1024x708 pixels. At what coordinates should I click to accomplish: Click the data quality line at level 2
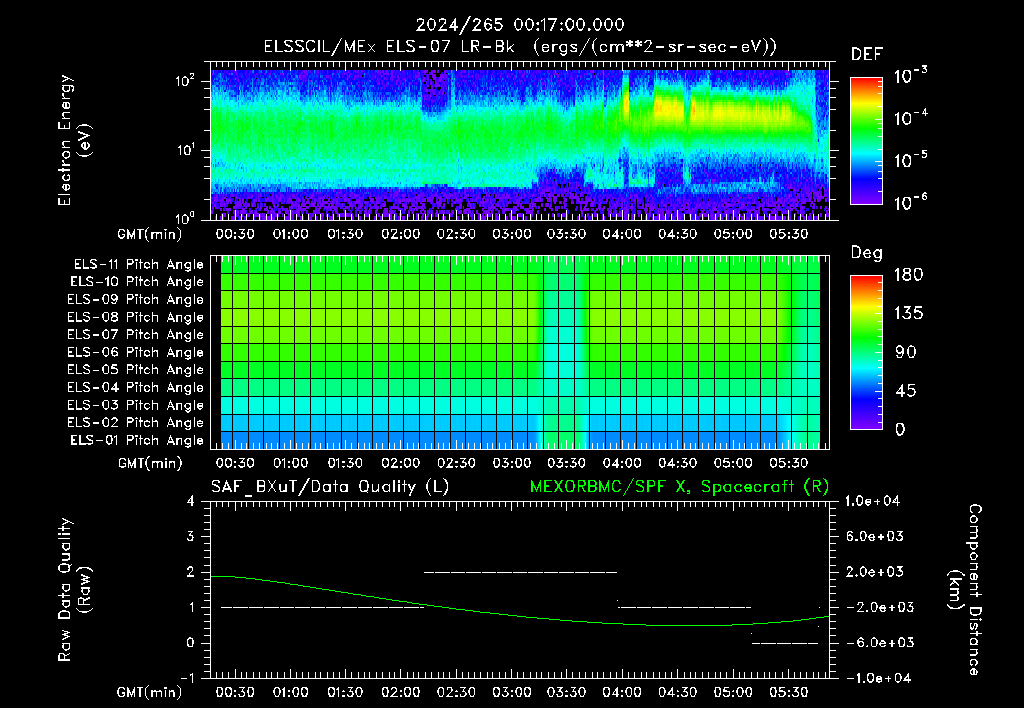tap(520, 572)
